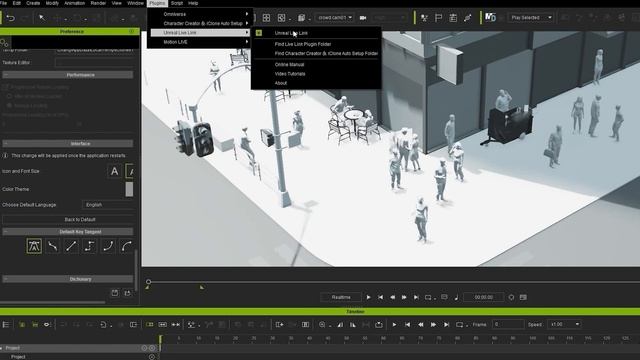Open the camera selection dropdown
640x360 pixels.
334,18
